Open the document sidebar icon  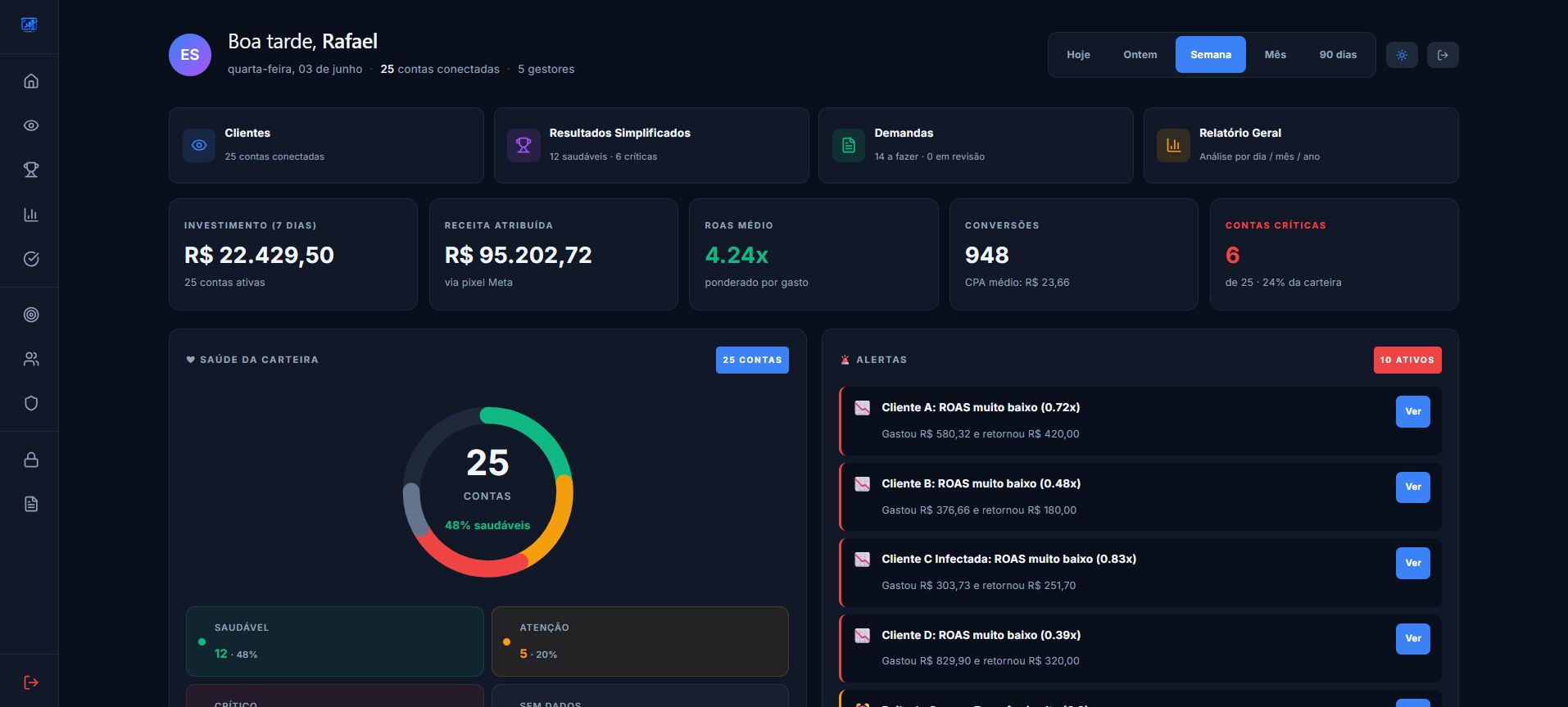pos(31,504)
